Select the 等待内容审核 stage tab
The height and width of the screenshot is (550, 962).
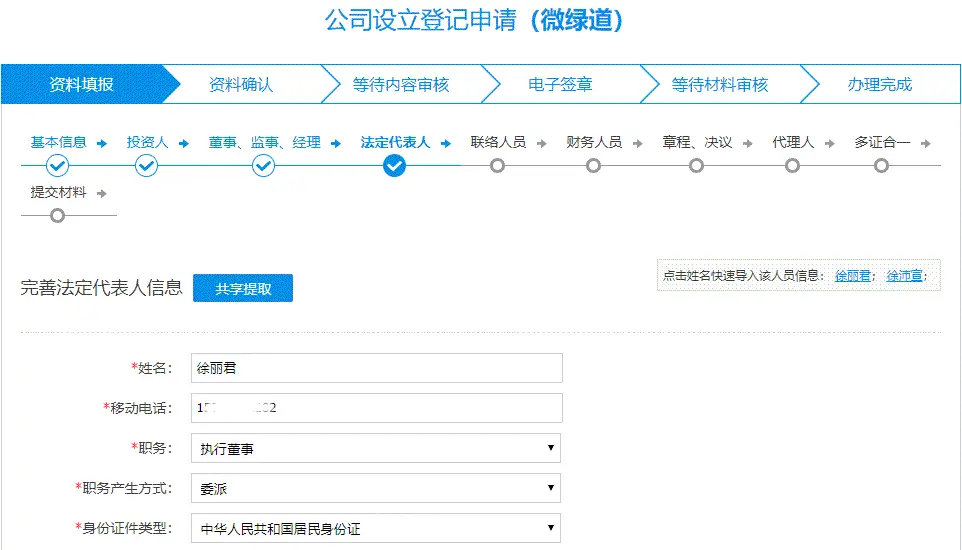tap(401, 84)
